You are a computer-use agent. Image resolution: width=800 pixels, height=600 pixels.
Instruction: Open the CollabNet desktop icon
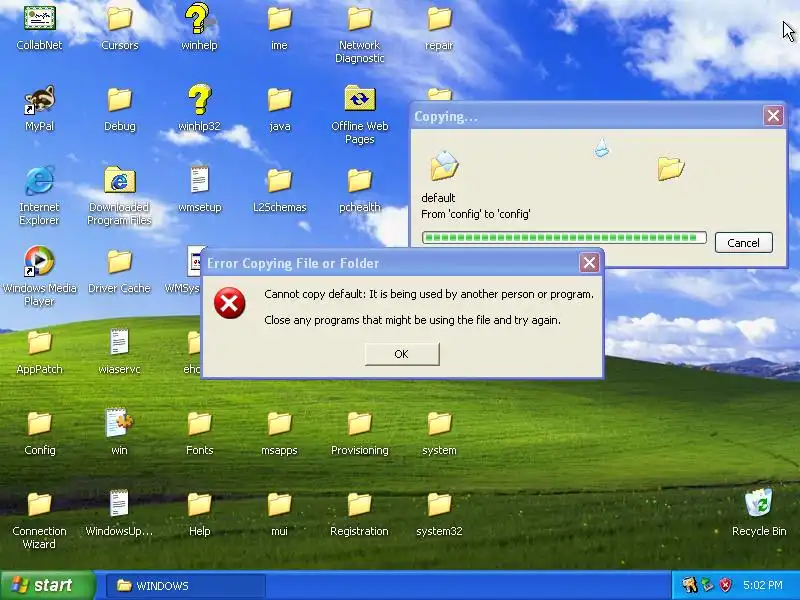[x=39, y=18]
